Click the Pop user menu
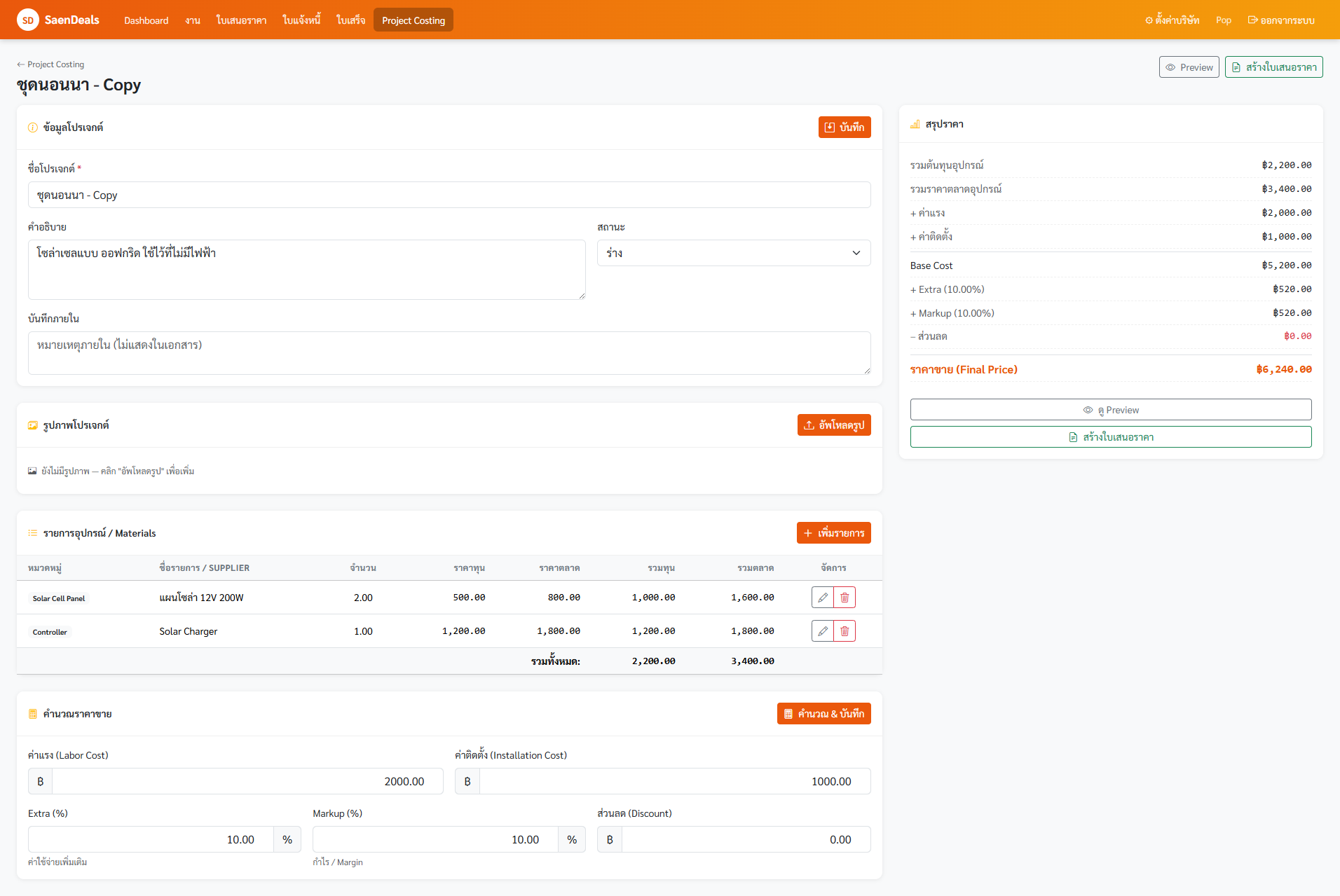The image size is (1340, 896). pos(1224,20)
